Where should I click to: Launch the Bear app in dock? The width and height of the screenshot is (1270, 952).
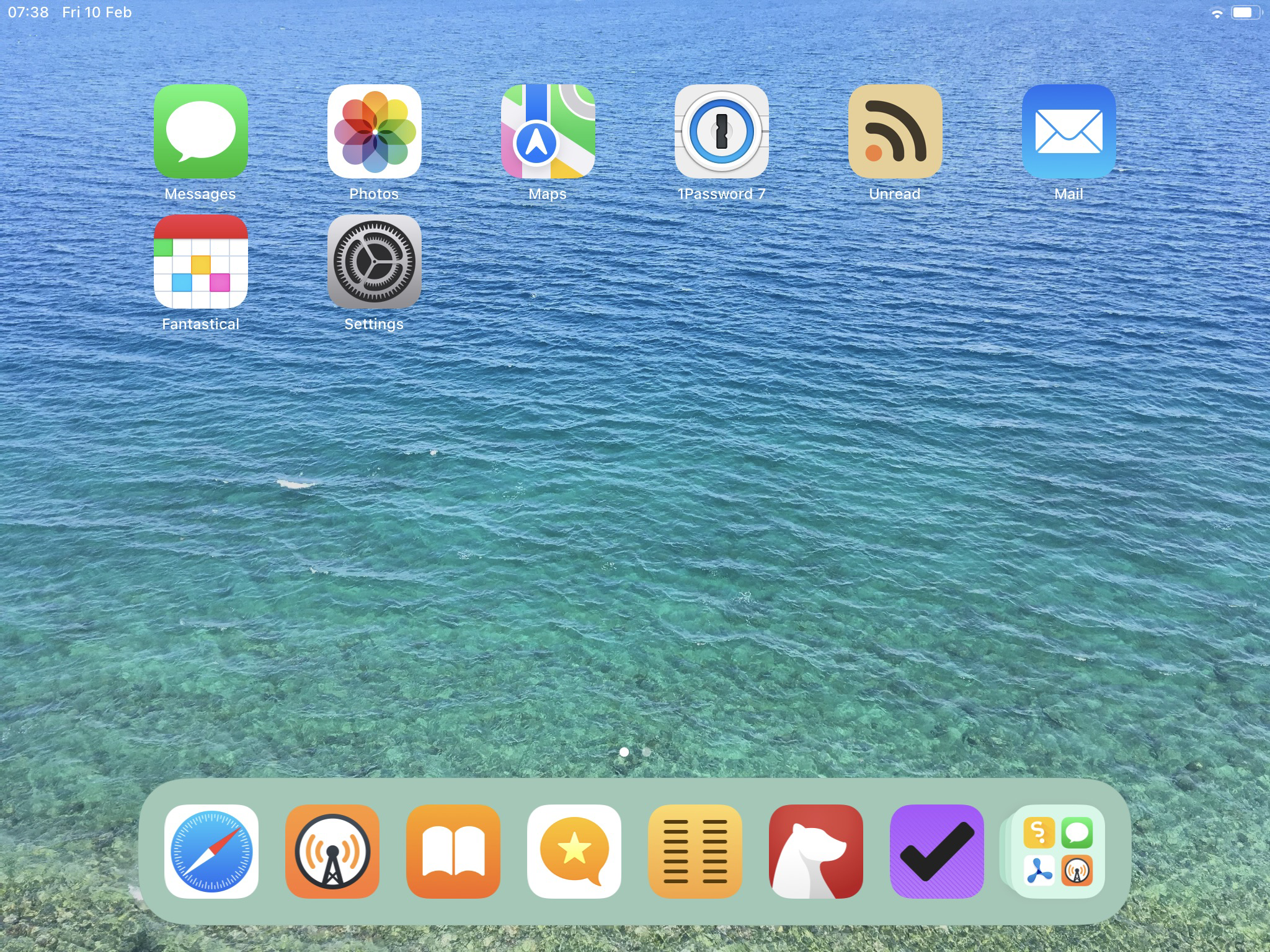(x=816, y=852)
